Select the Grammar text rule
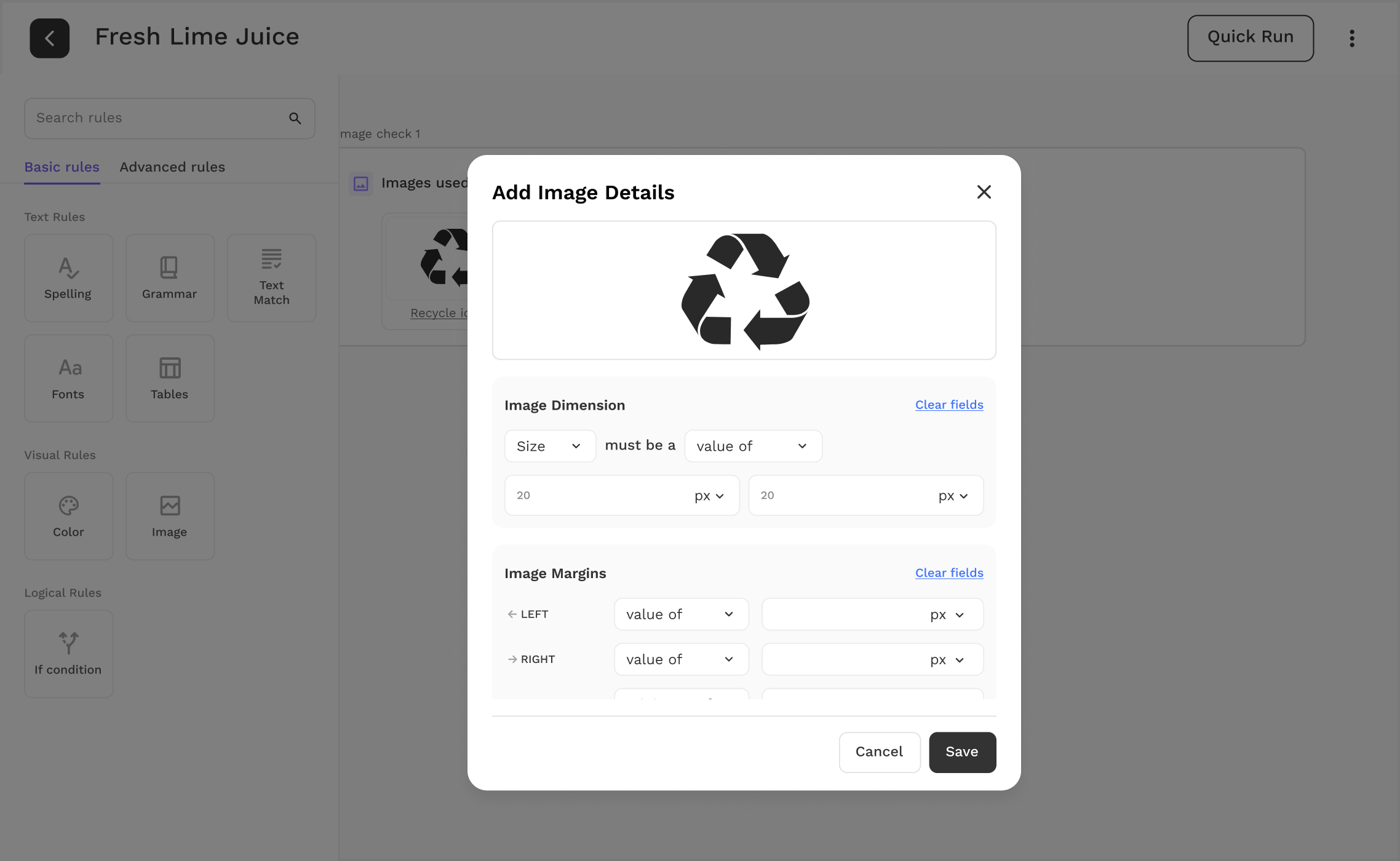The width and height of the screenshot is (1400, 861). 170,277
